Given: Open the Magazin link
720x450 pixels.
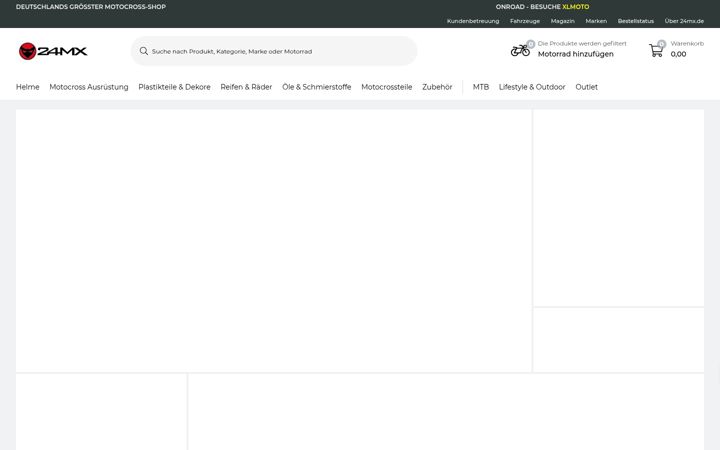Looking at the screenshot, I should [562, 21].
